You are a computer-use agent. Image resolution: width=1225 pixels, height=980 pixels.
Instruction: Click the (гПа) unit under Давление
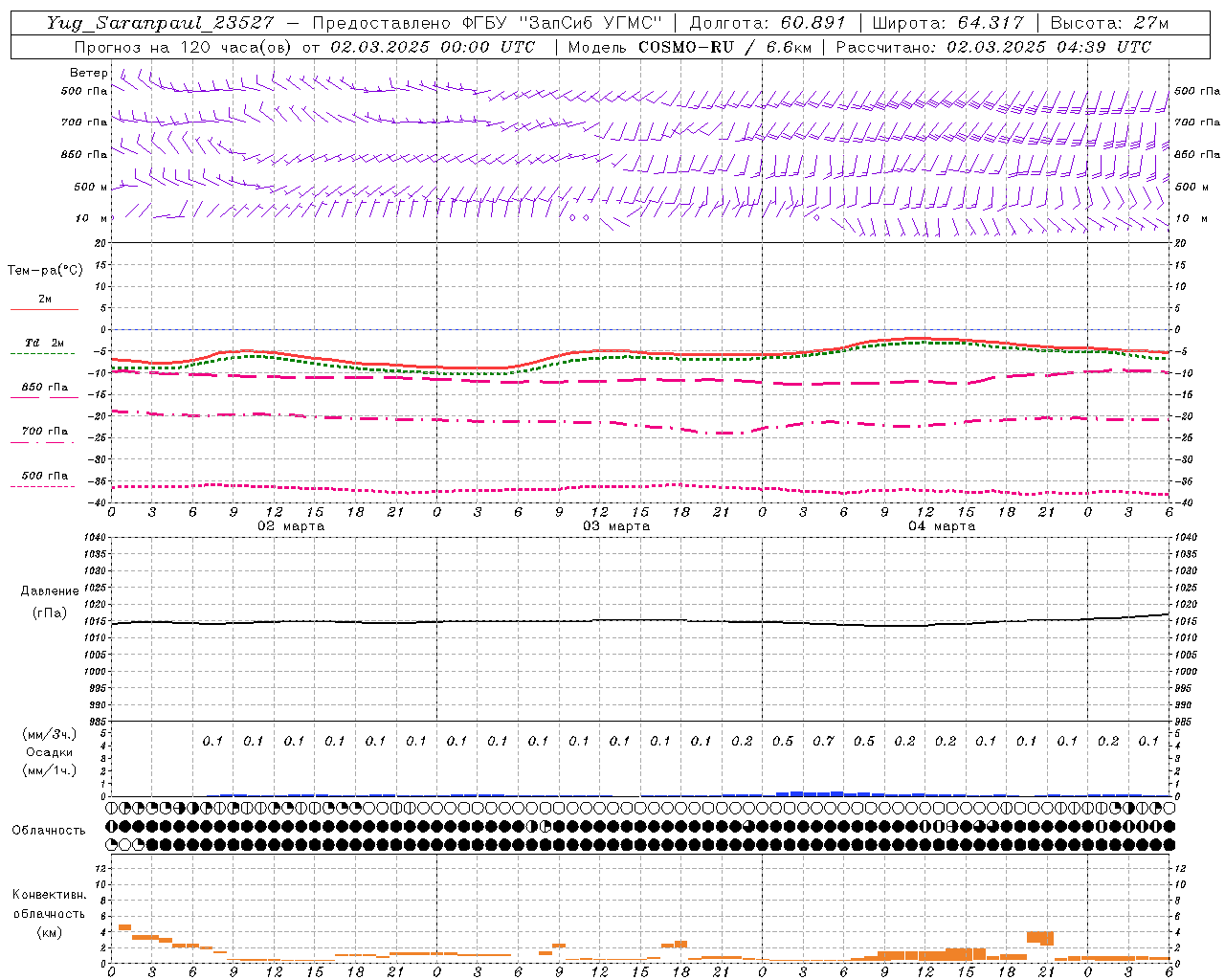click(x=50, y=613)
